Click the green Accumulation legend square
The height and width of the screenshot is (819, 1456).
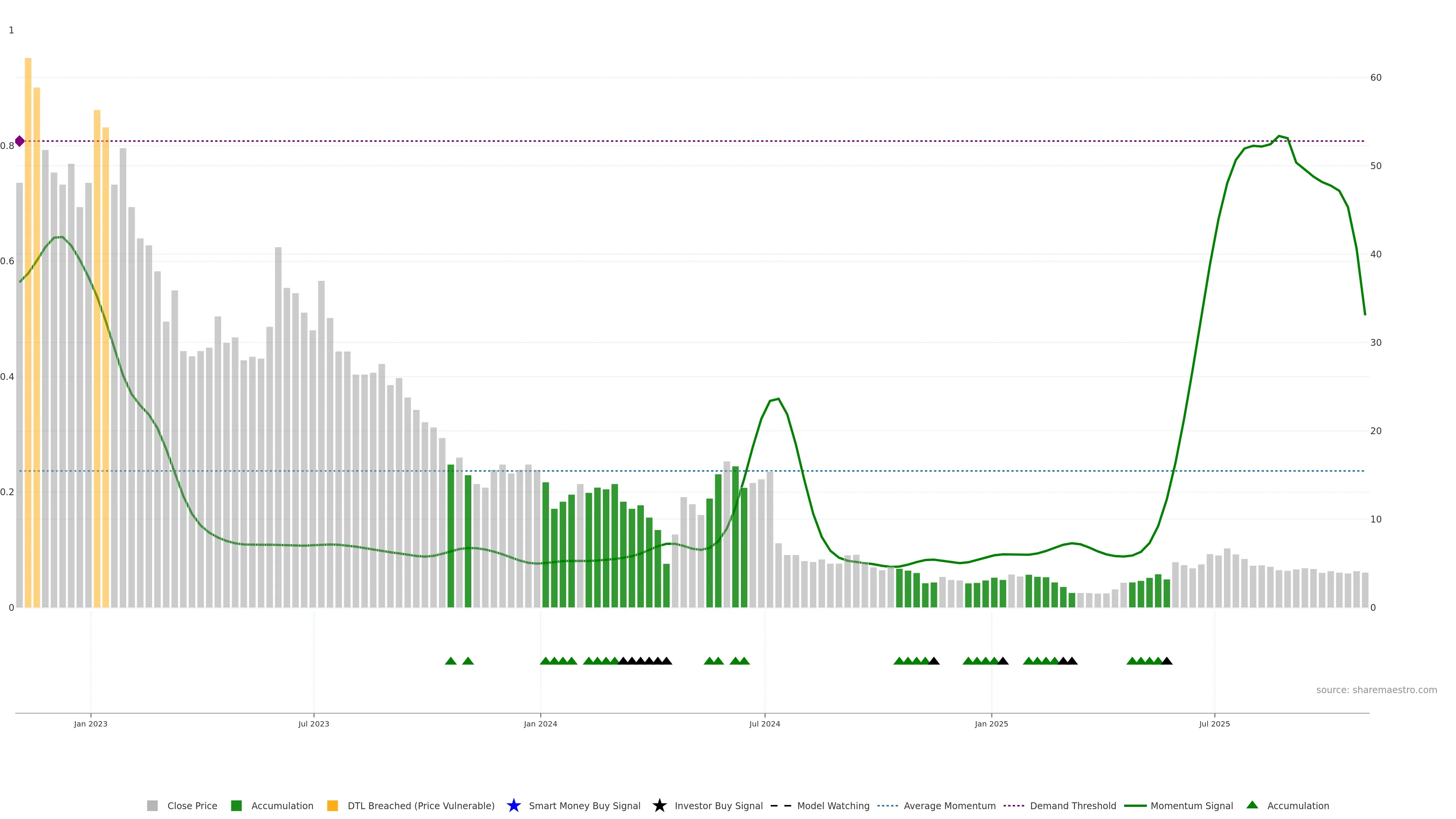[x=236, y=805]
